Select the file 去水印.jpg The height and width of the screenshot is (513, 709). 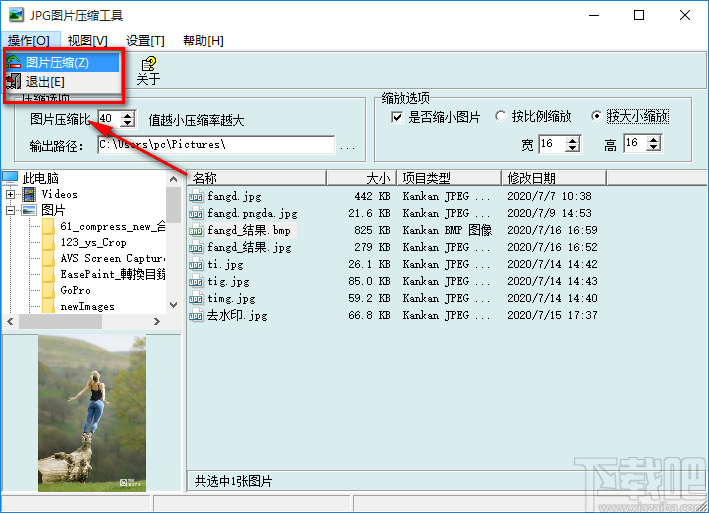click(x=237, y=315)
